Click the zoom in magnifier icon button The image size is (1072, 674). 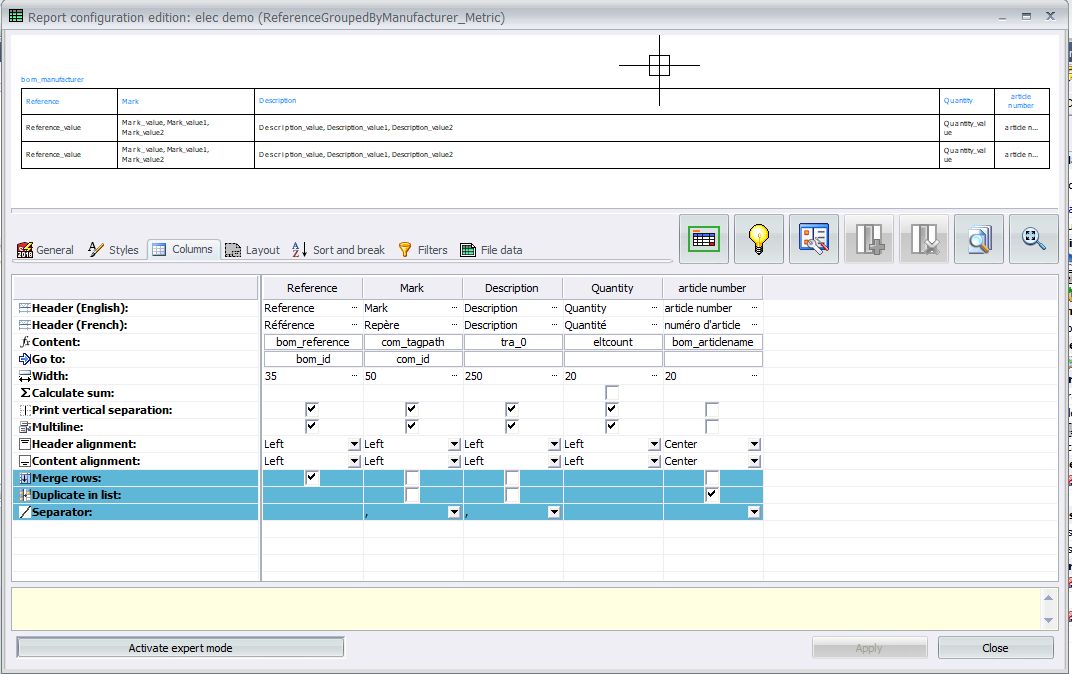[x=1034, y=239]
